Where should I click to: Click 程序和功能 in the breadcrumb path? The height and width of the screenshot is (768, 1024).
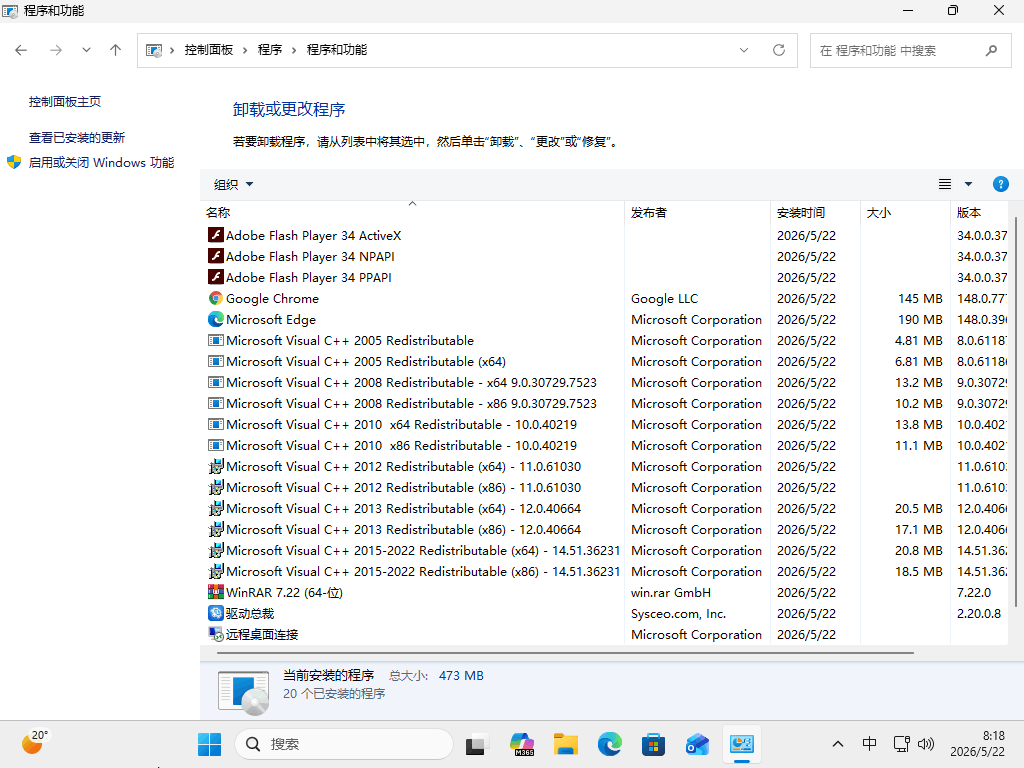(337, 50)
